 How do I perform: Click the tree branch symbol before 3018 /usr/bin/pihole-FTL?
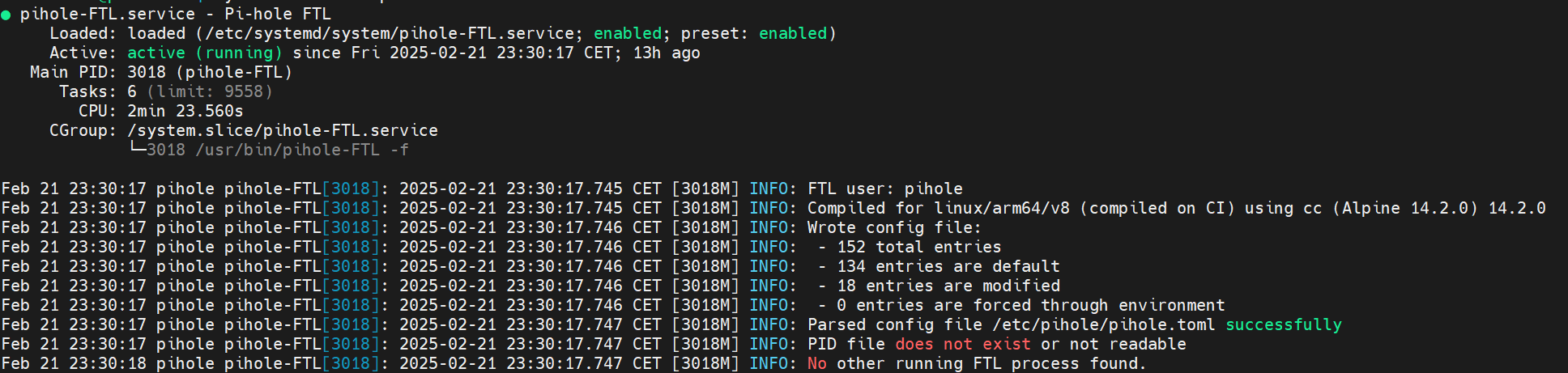[137, 148]
